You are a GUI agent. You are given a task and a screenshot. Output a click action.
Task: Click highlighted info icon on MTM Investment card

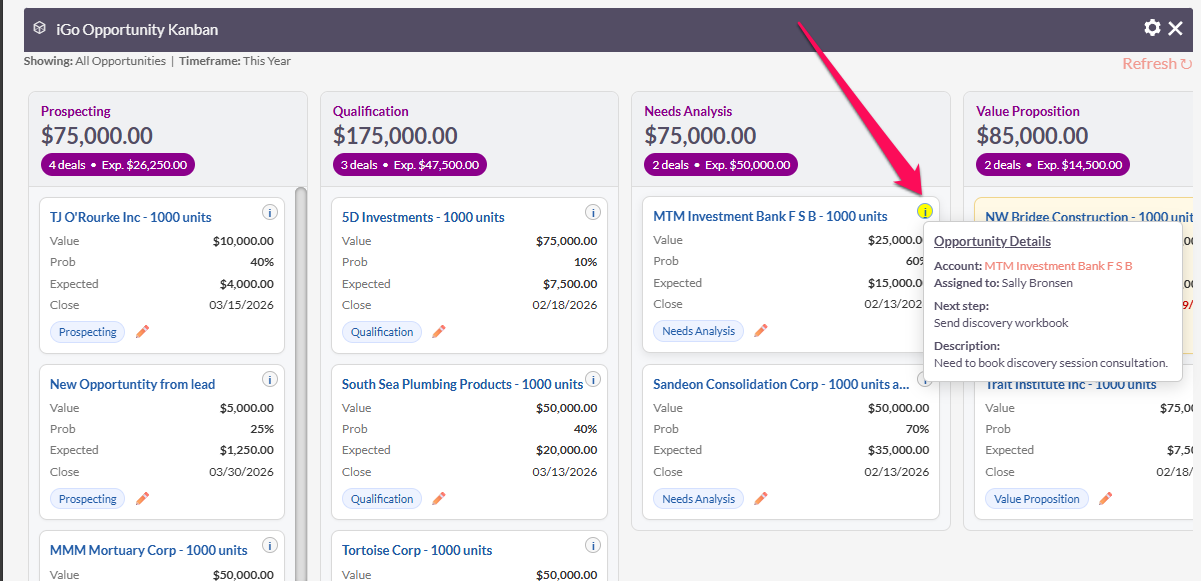point(925,211)
